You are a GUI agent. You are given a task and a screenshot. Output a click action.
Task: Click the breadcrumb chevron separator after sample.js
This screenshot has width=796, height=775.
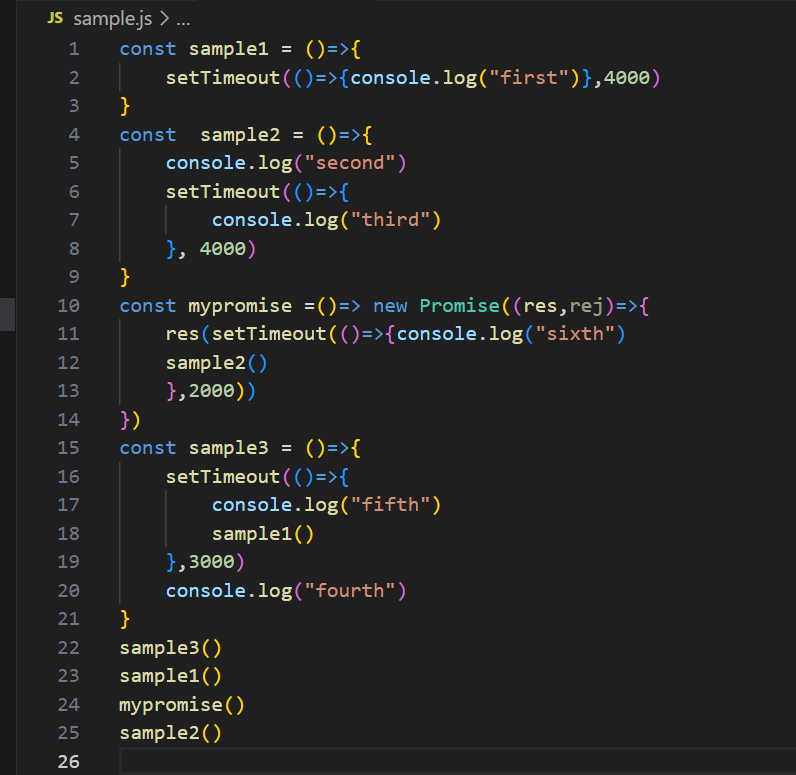pos(164,19)
